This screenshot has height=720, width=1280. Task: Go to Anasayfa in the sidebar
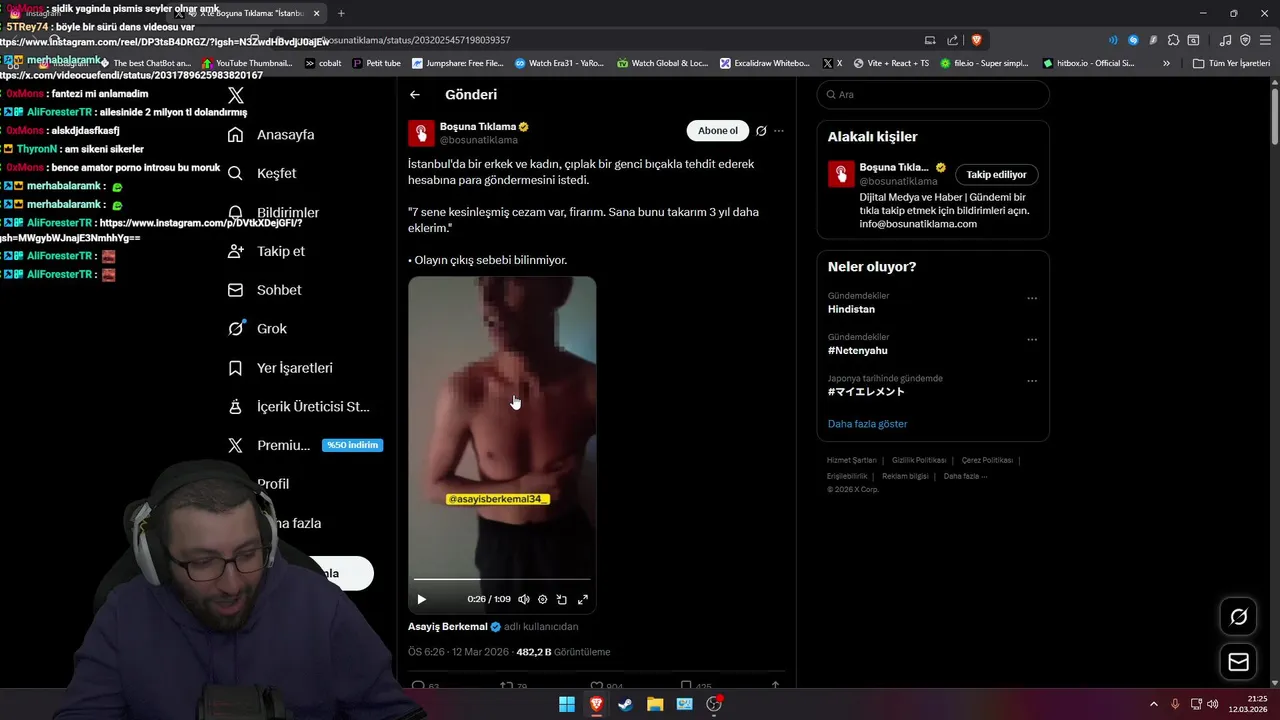[x=272, y=135]
